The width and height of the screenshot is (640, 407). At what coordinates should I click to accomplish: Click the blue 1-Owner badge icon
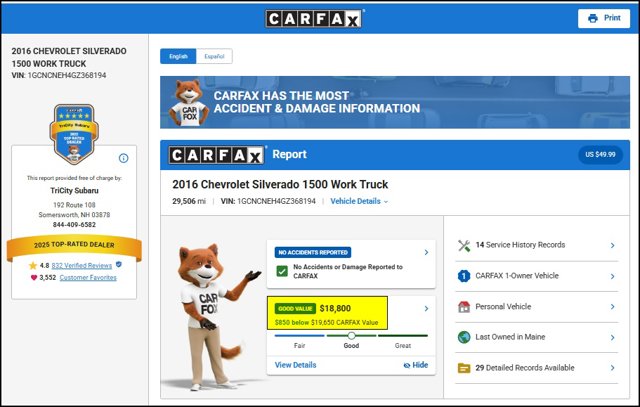click(x=464, y=276)
